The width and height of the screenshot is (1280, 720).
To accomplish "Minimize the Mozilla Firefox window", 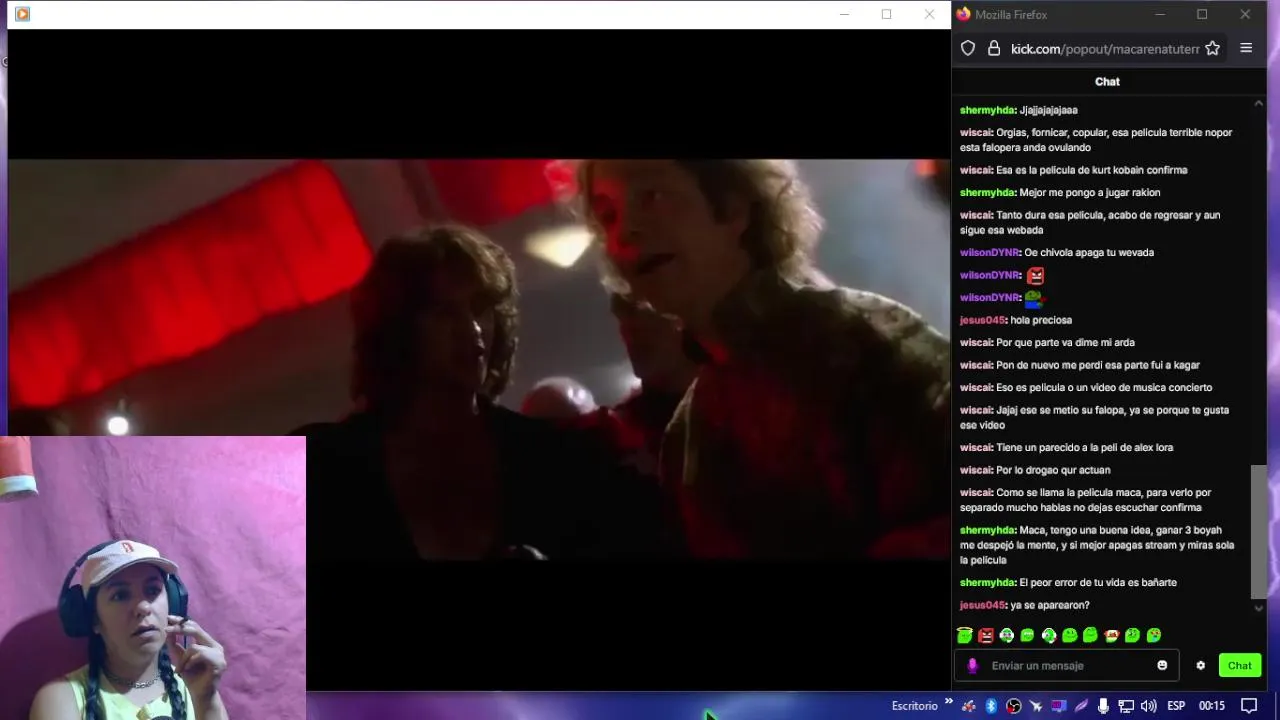I will pyautogui.click(x=1160, y=14).
